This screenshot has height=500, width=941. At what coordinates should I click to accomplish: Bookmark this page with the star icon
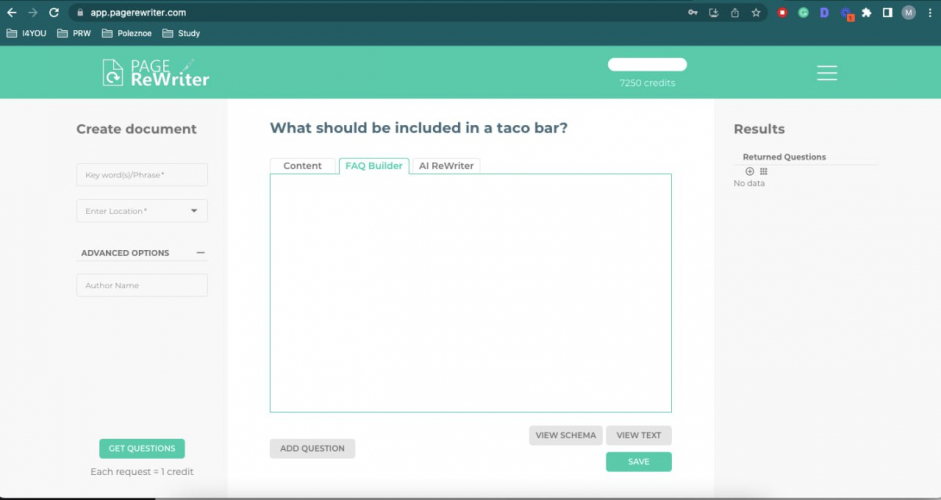pyautogui.click(x=756, y=13)
